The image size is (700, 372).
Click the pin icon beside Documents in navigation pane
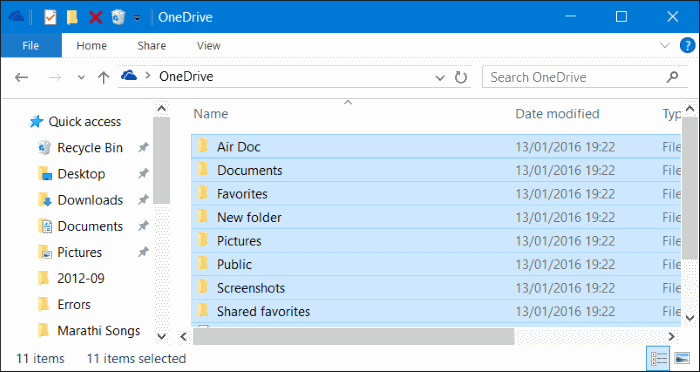pos(143,226)
